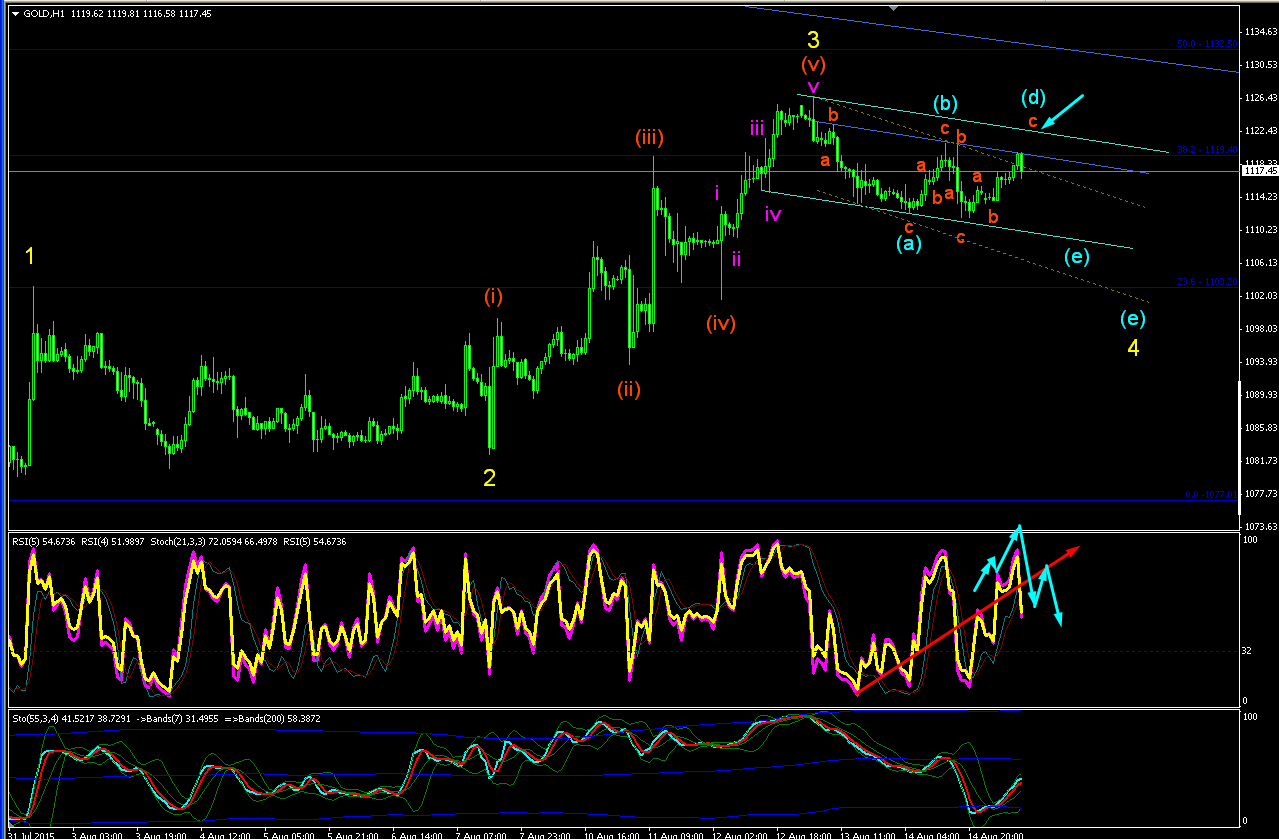Select the orange (ii) wave label

point(628,389)
